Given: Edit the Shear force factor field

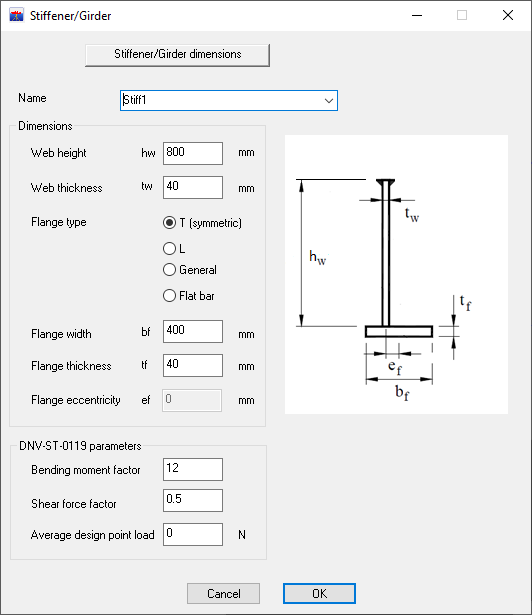Looking at the screenshot, I should [x=193, y=500].
